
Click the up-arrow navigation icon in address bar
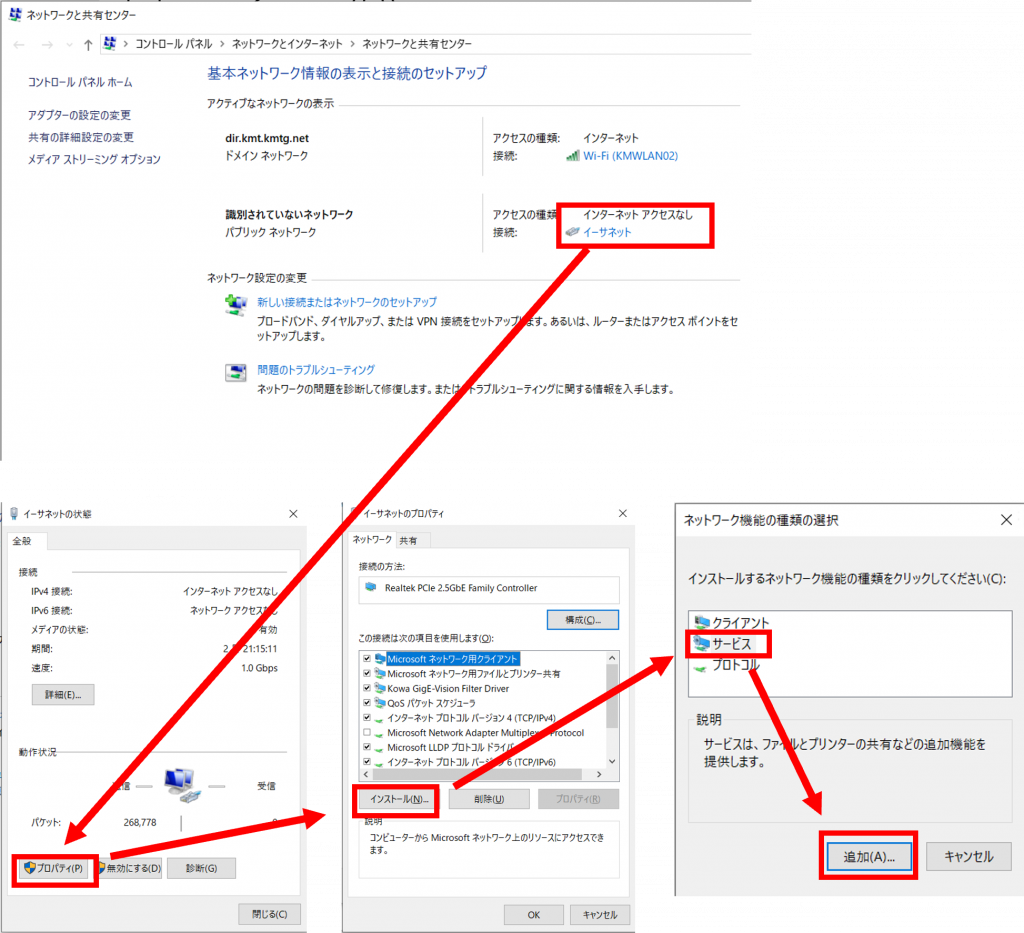pos(88,45)
